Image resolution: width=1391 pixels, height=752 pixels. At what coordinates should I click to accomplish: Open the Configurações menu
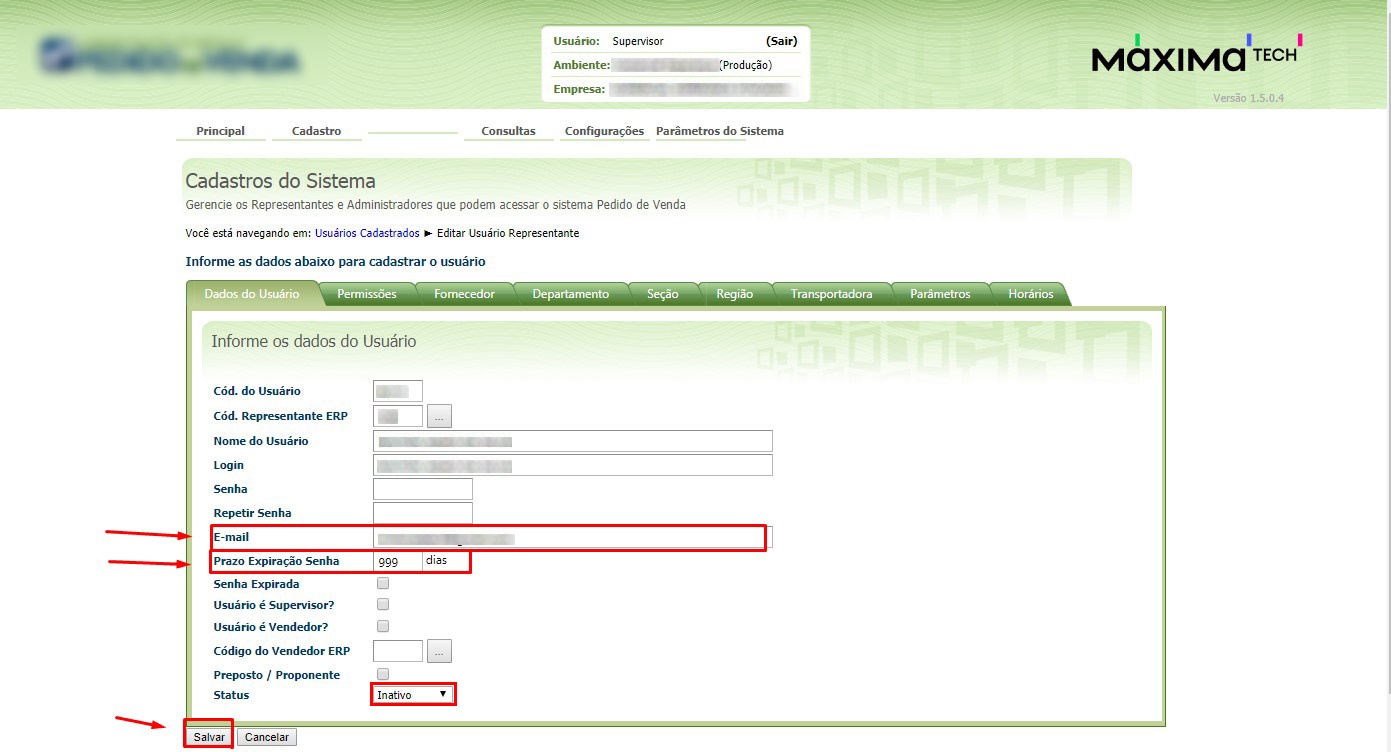click(604, 131)
